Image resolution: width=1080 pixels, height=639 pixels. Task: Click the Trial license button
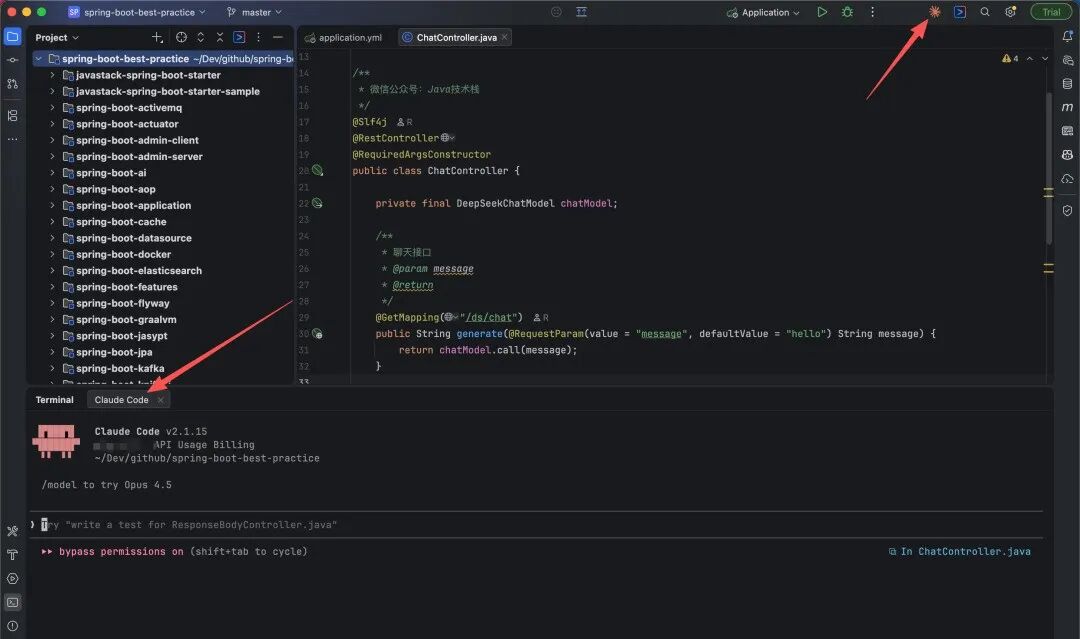(1051, 12)
